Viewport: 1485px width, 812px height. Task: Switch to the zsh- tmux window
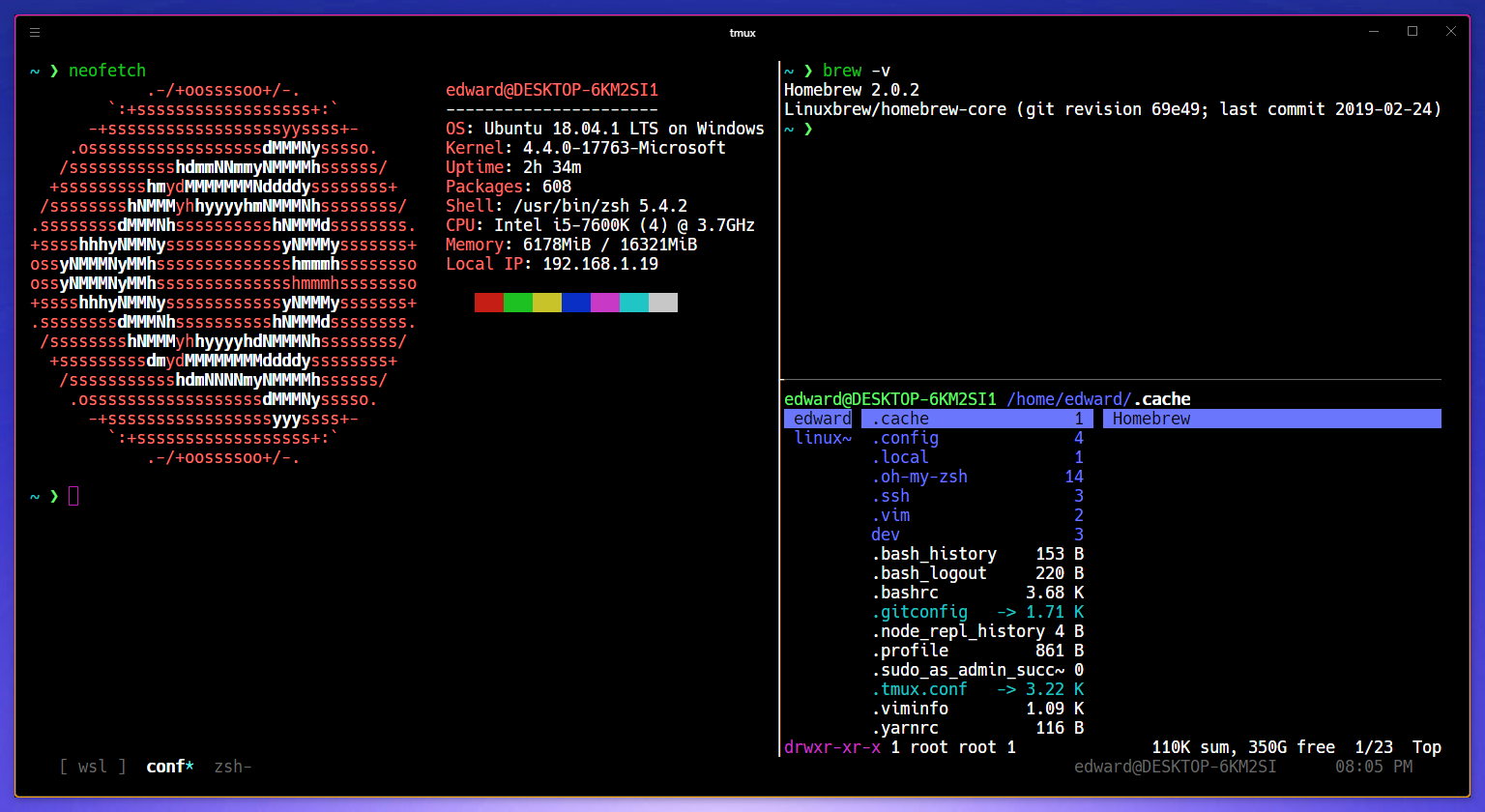click(x=232, y=767)
